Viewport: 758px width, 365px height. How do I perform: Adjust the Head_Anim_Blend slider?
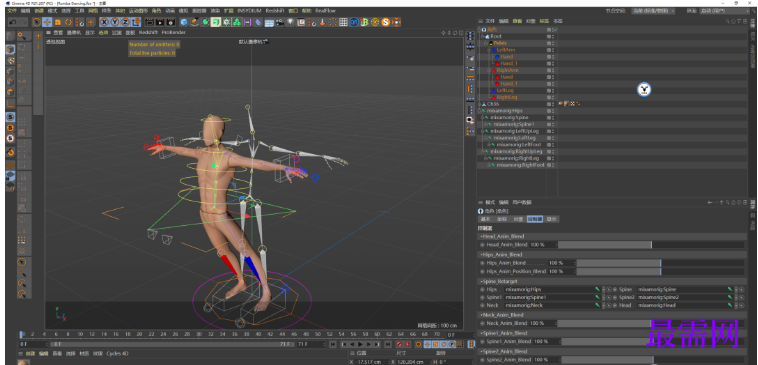(x=651, y=245)
